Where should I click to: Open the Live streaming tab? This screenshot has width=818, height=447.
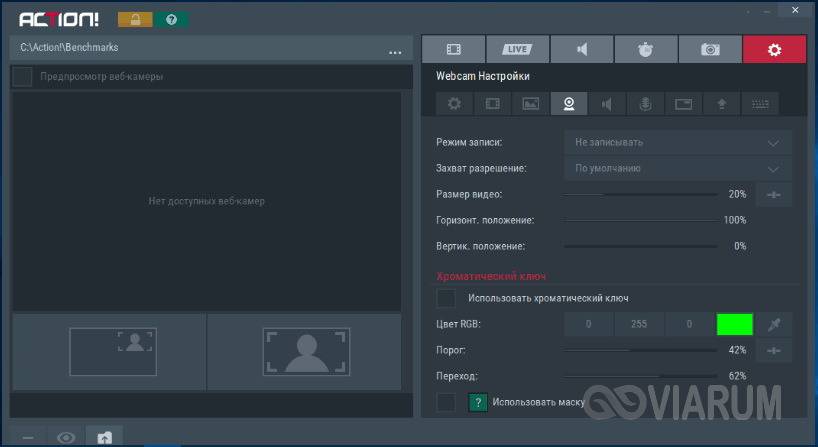point(517,49)
